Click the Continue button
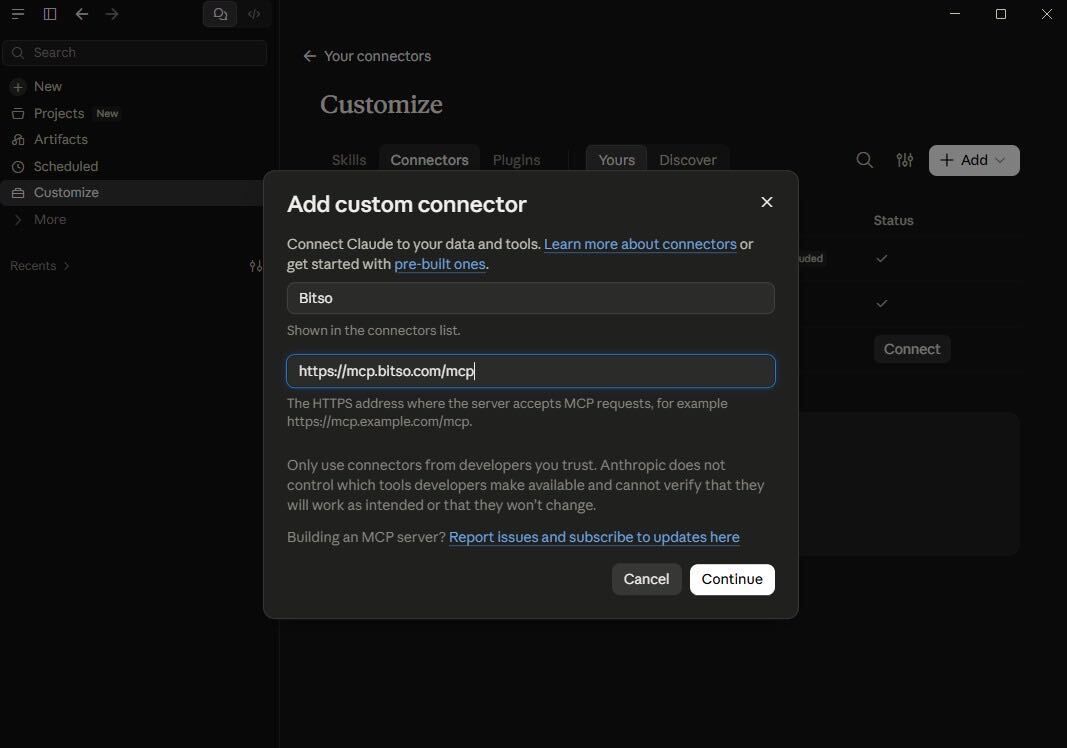 (x=732, y=579)
